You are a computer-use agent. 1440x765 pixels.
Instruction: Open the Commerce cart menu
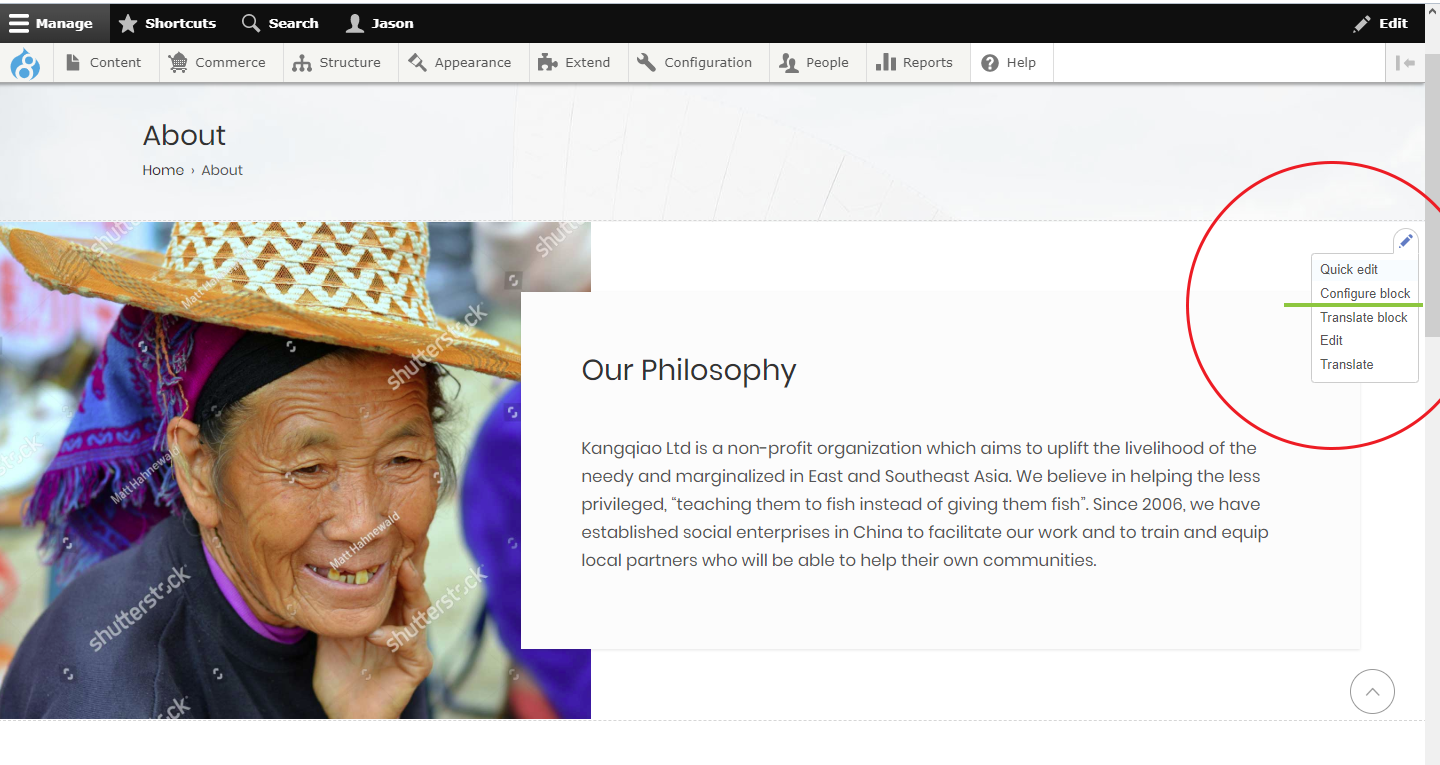(x=218, y=62)
